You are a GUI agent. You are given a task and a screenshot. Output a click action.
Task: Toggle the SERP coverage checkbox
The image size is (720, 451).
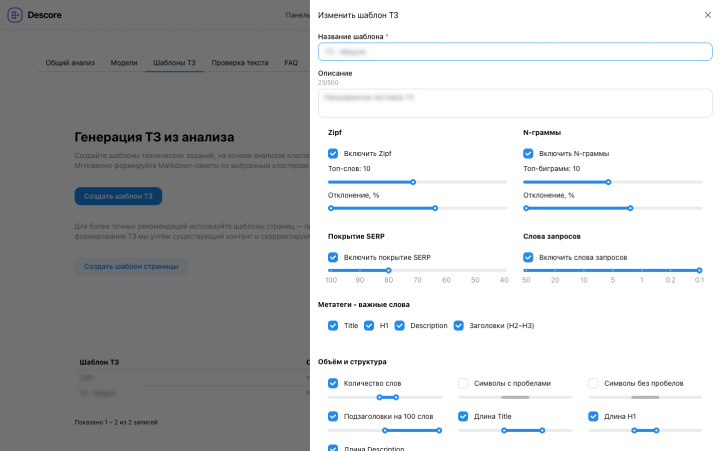click(x=333, y=257)
